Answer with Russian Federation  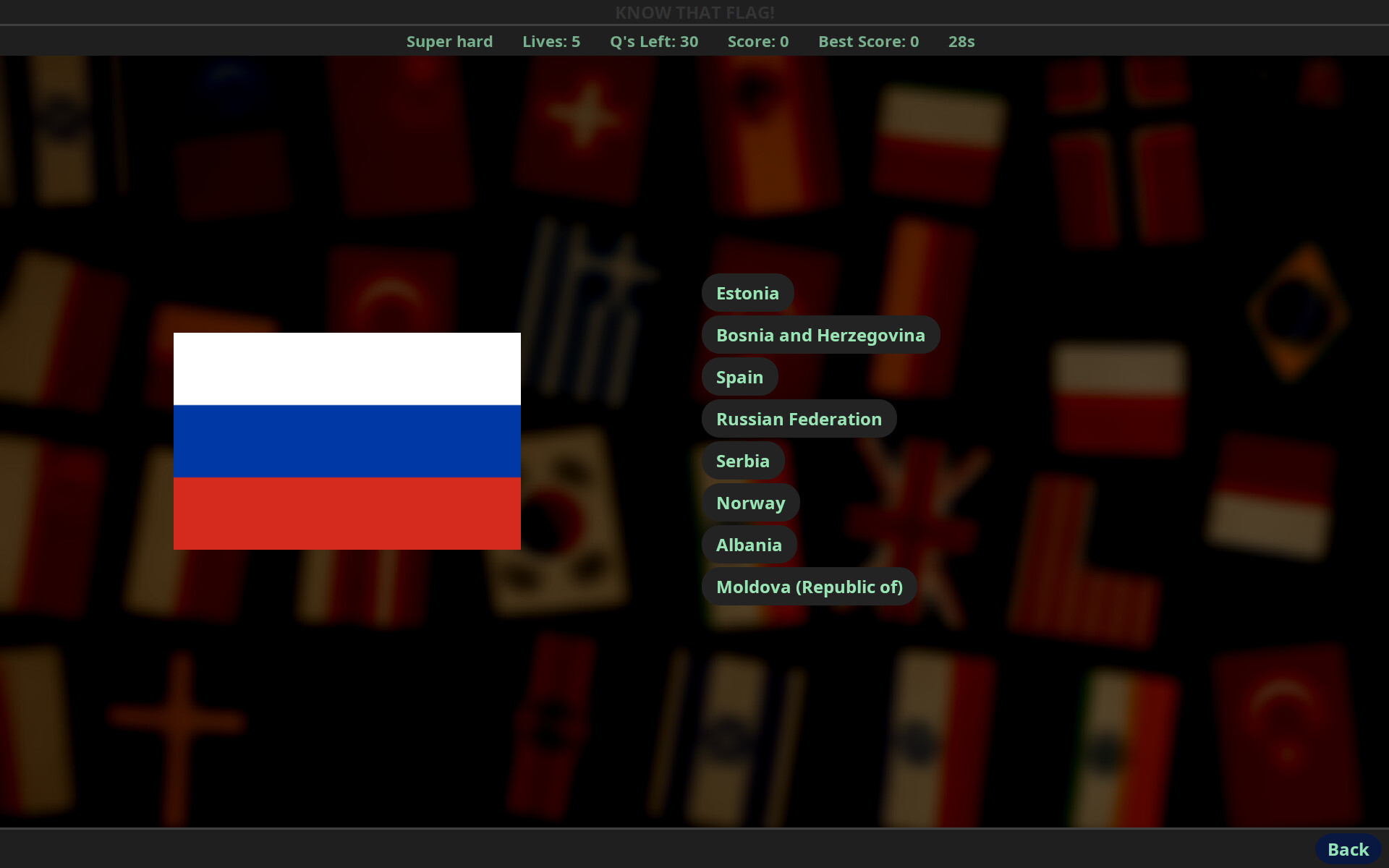point(798,418)
